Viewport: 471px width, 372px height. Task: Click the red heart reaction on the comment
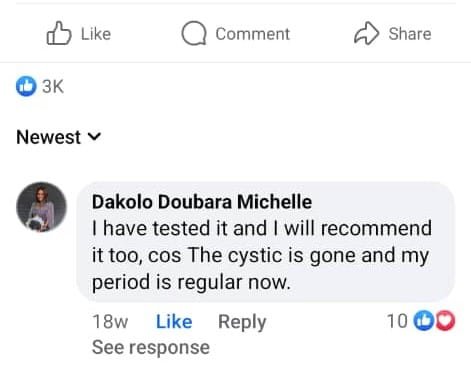[x=446, y=321]
